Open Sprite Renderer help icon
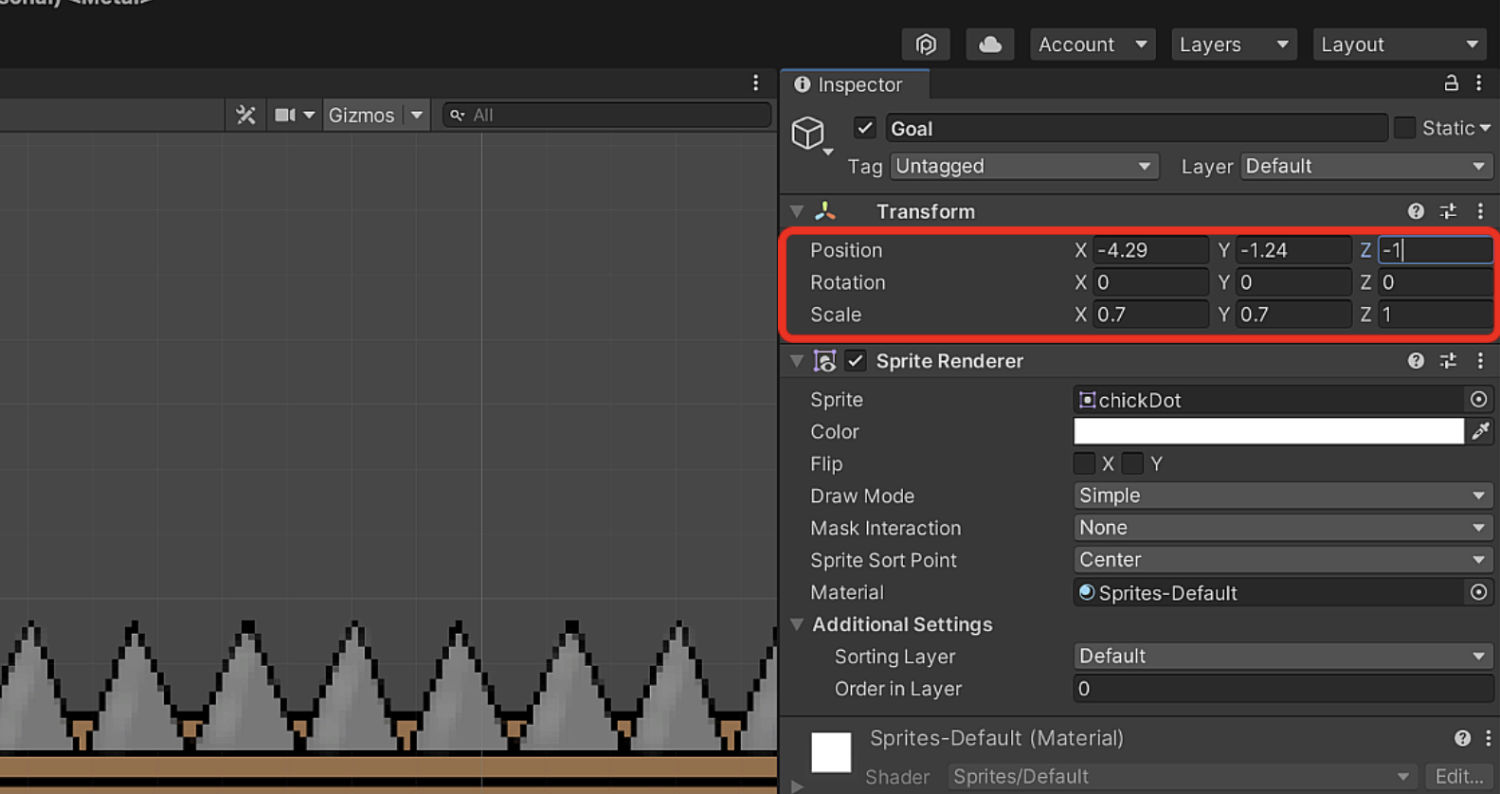Viewport: 1500px width, 794px height. [x=1416, y=361]
